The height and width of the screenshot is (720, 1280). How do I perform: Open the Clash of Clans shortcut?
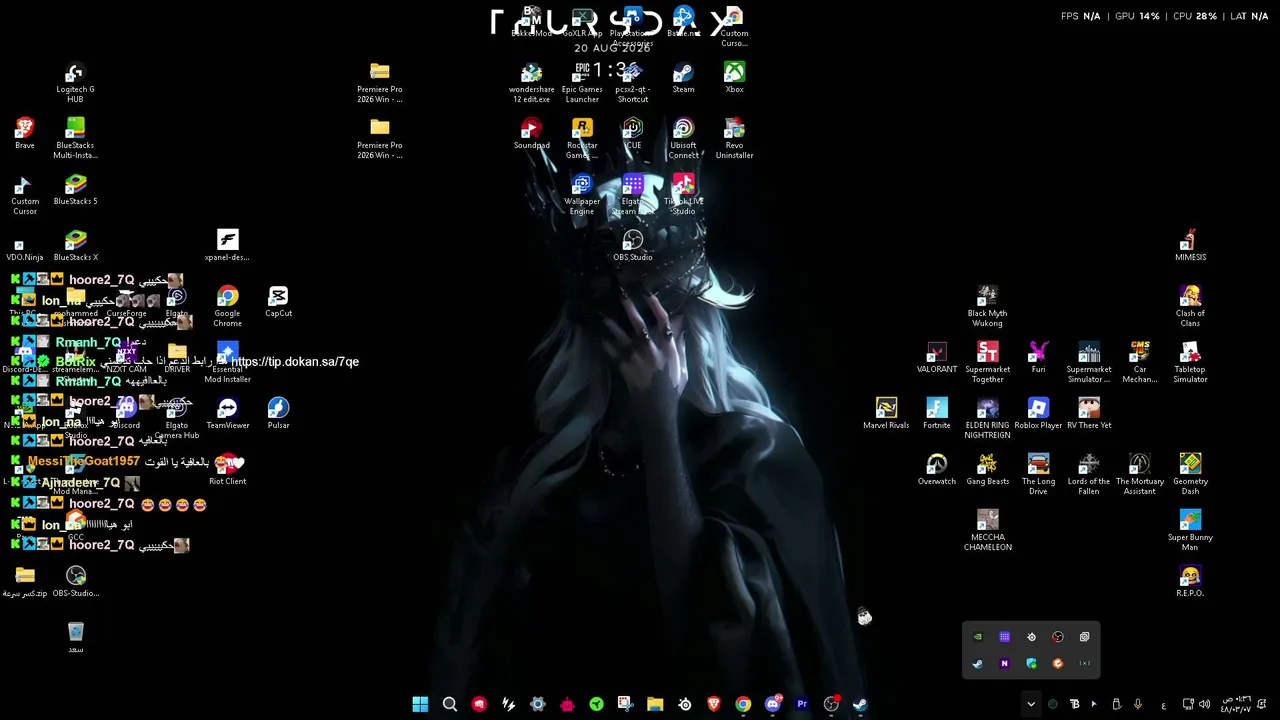1190,306
